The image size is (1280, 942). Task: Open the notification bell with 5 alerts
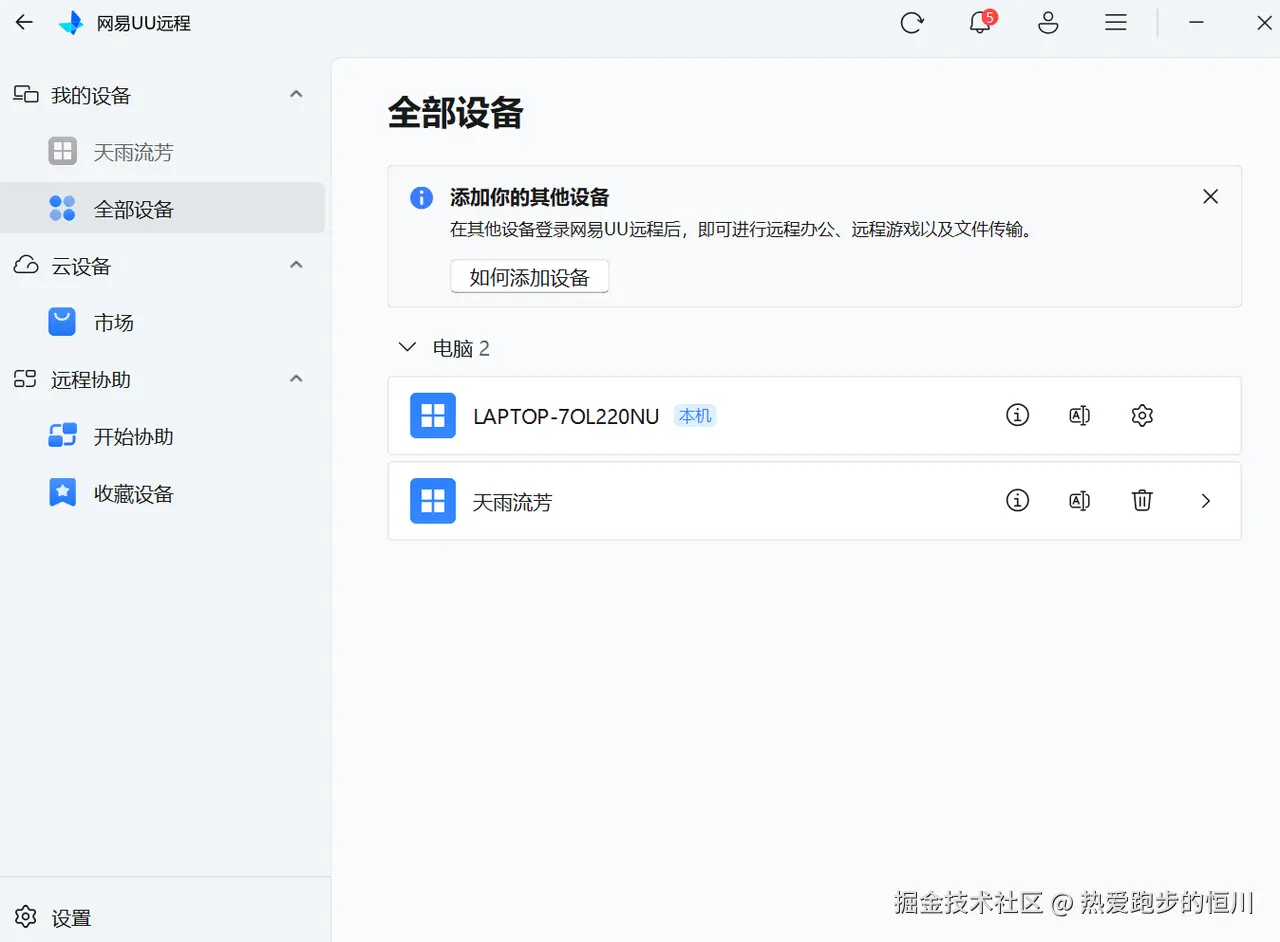979,22
